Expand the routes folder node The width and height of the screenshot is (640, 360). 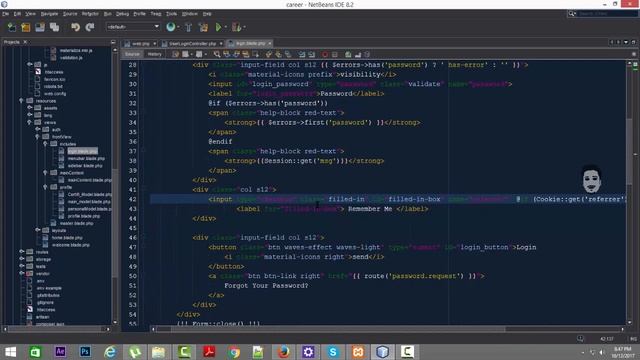[21, 252]
